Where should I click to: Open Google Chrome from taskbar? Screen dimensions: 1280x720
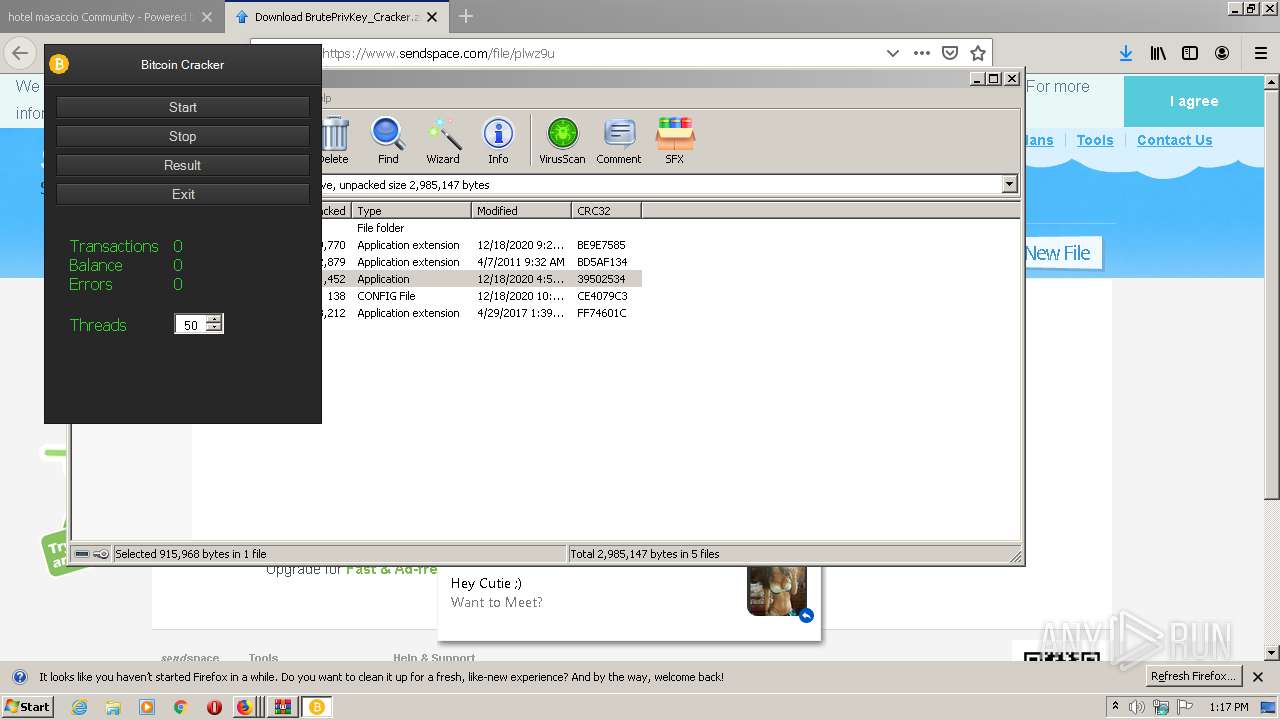pyautogui.click(x=181, y=707)
